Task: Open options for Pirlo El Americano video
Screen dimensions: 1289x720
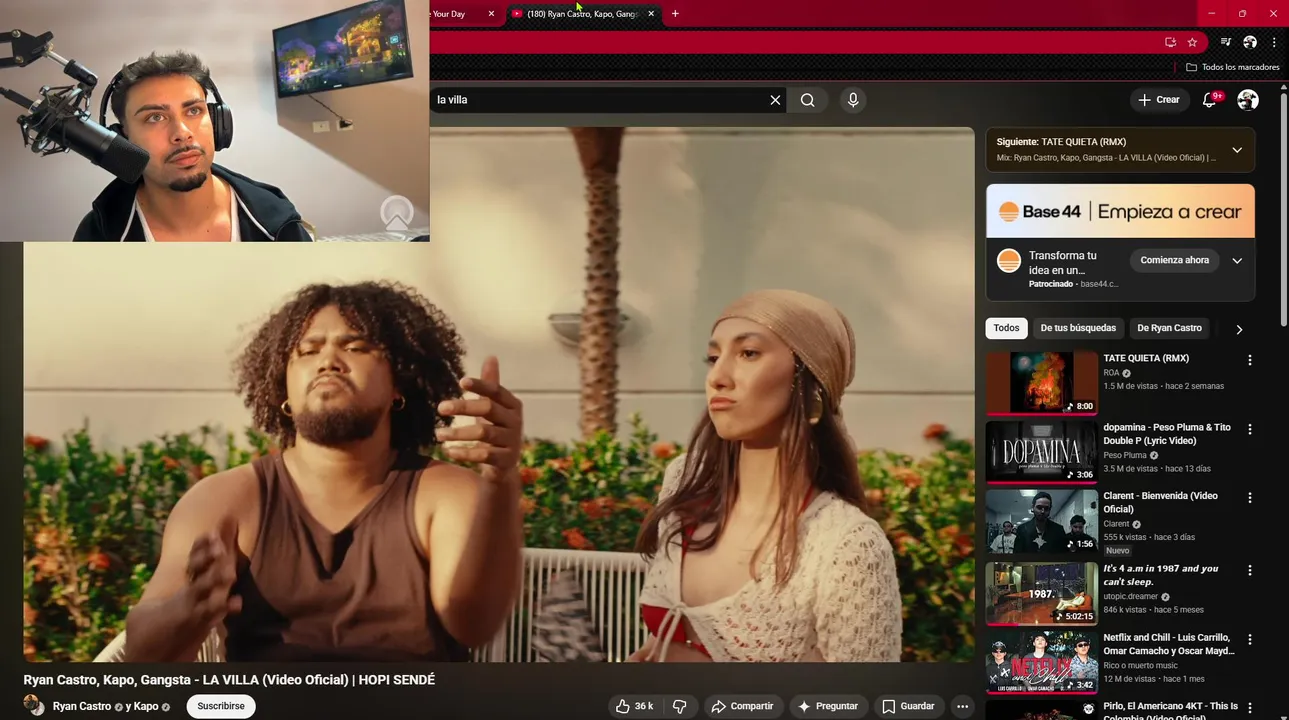Action: pos(1249,708)
